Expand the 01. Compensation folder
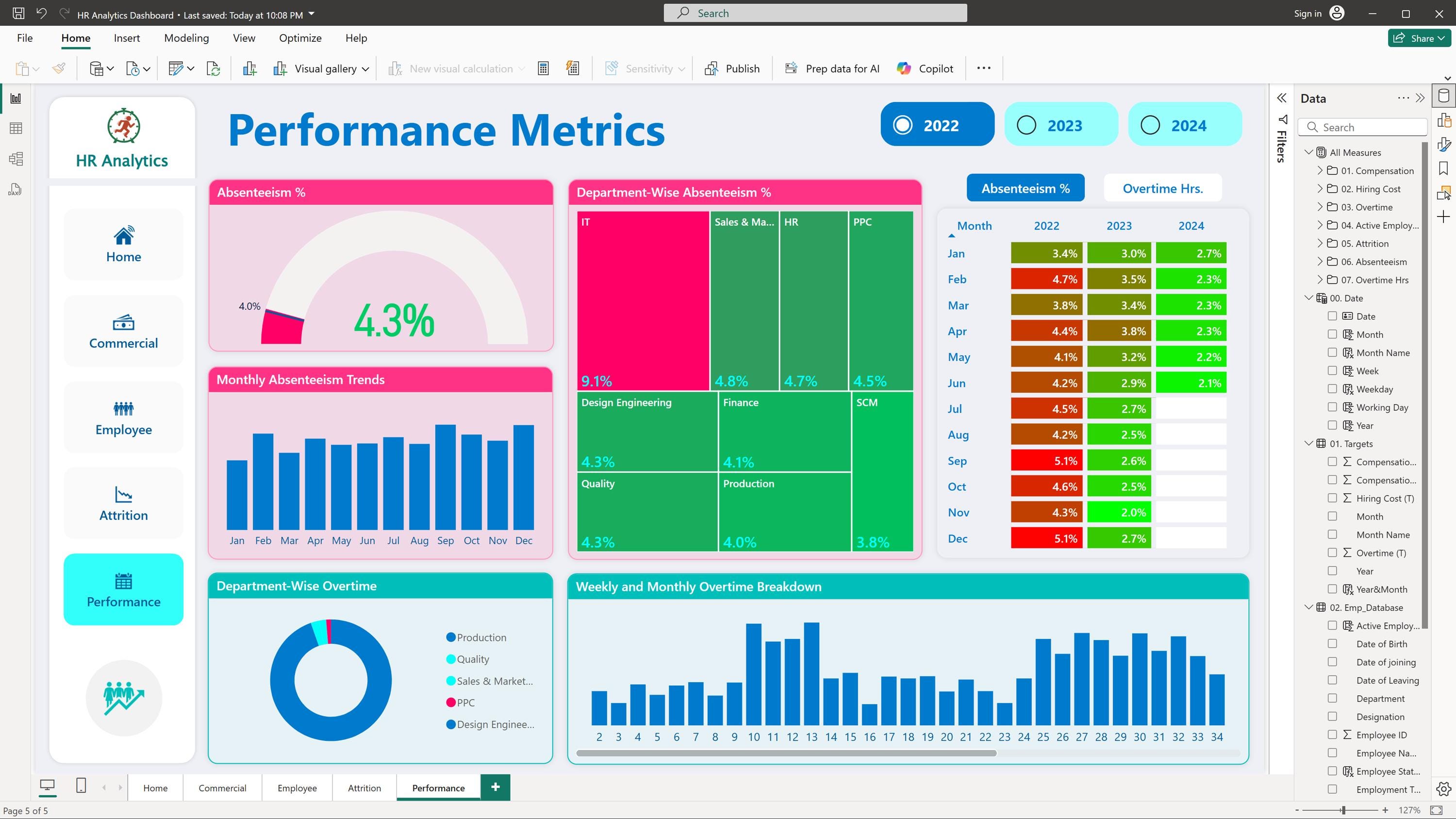Image resolution: width=1456 pixels, height=819 pixels. 1320,170
